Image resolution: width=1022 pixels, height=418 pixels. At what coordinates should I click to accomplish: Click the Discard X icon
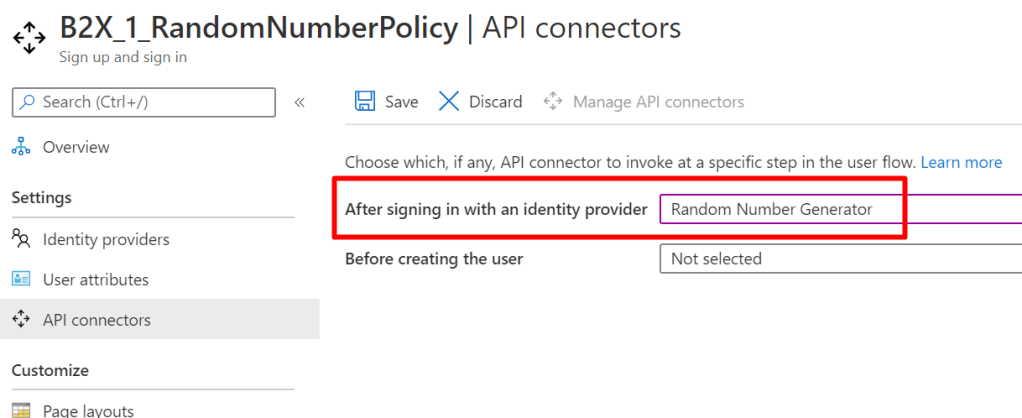[449, 101]
